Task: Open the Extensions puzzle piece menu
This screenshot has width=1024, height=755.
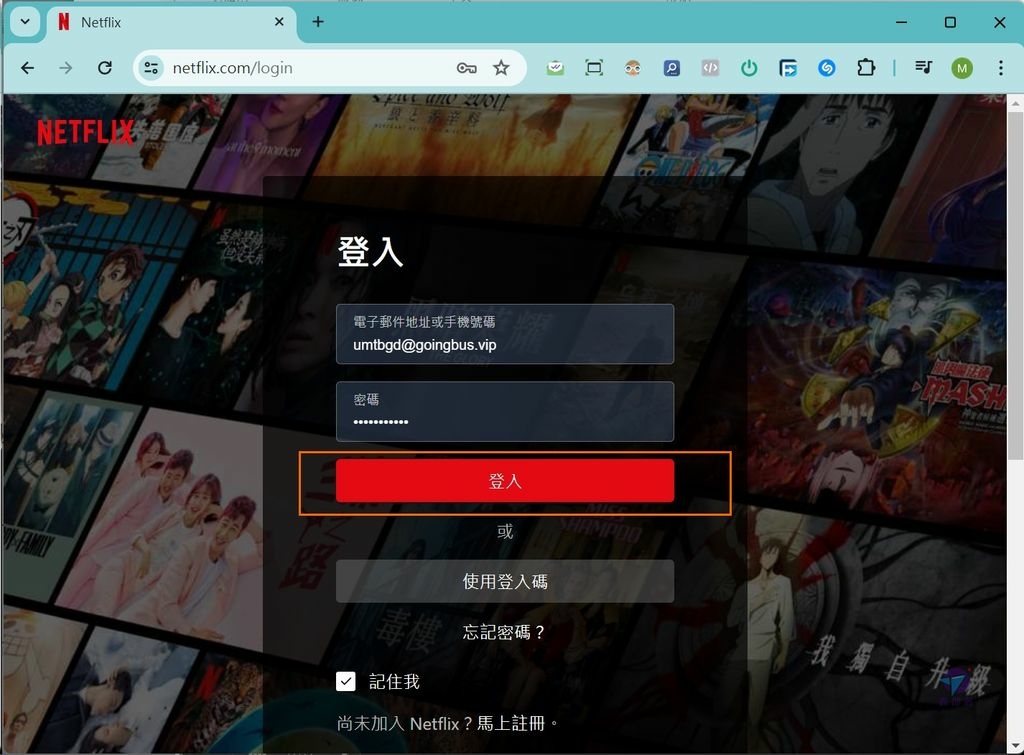Action: point(866,68)
